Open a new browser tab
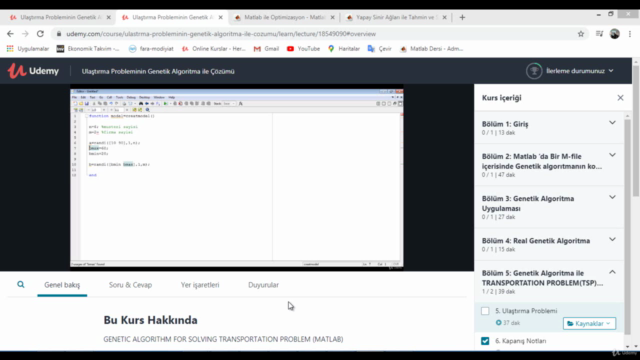This screenshot has width=640, height=360. [462, 18]
